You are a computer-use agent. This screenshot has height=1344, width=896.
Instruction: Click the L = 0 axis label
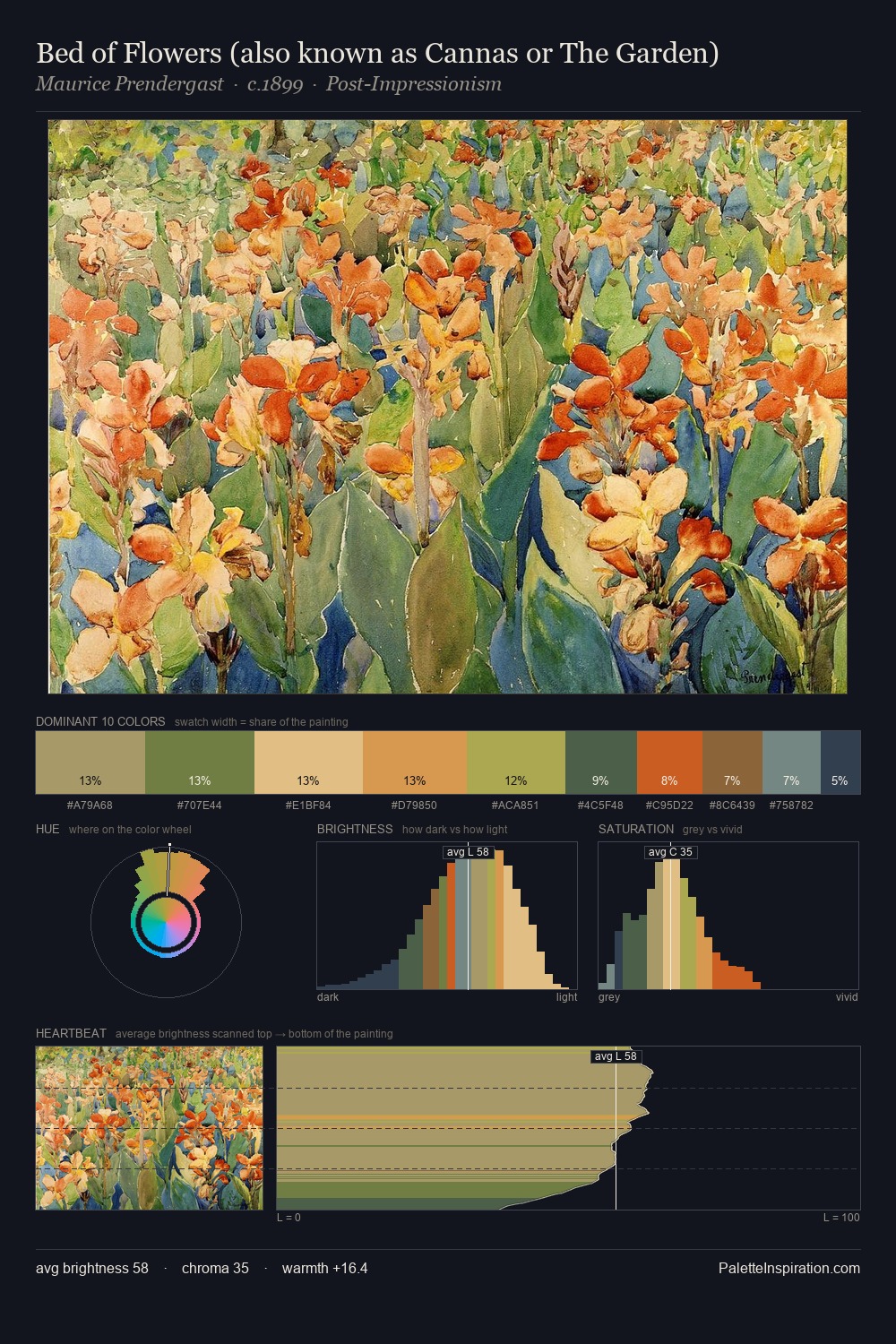289,1217
